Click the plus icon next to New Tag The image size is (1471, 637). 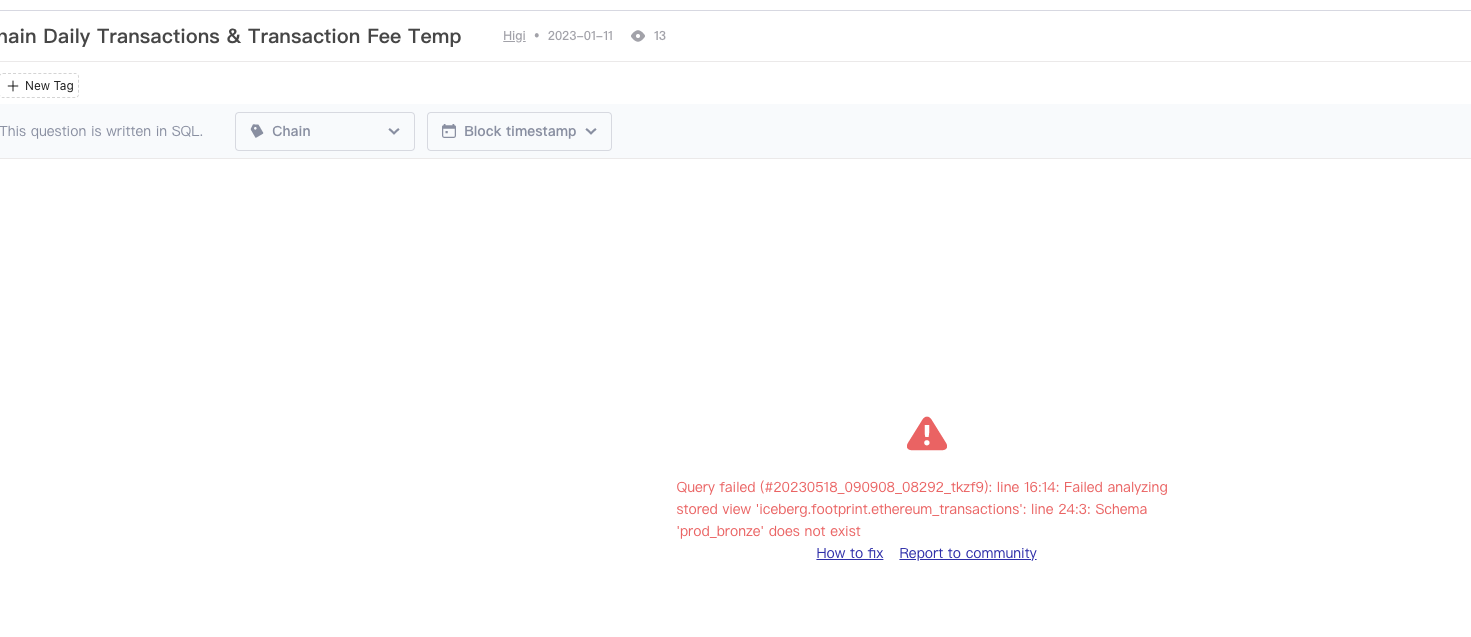pyautogui.click(x=12, y=85)
